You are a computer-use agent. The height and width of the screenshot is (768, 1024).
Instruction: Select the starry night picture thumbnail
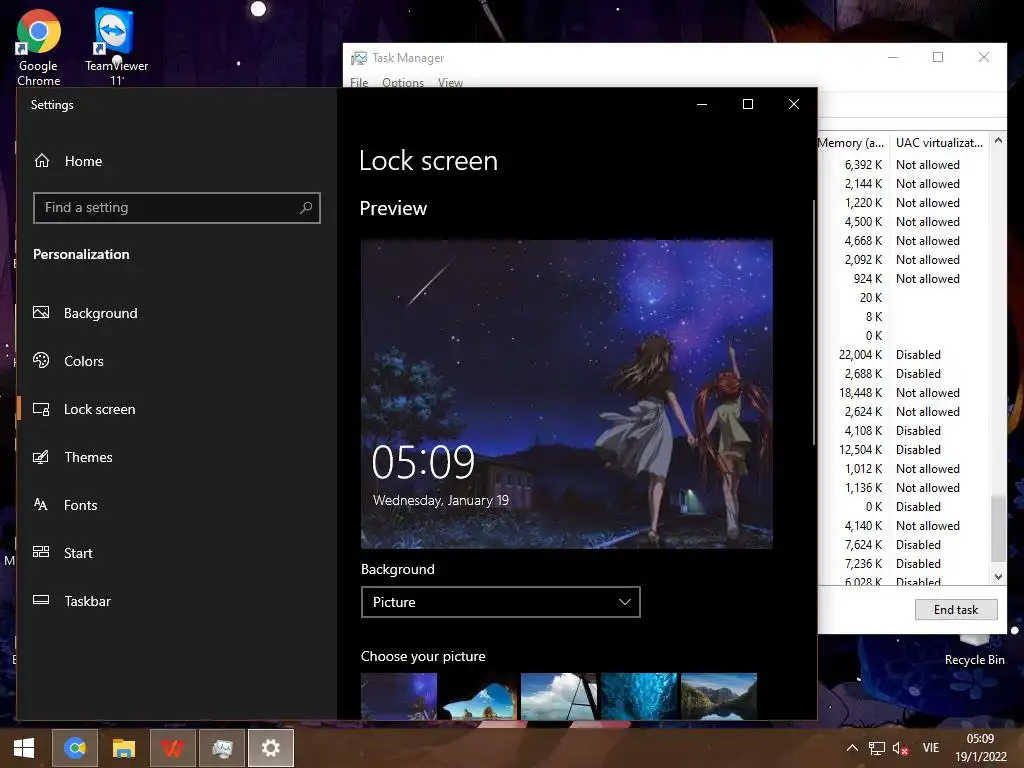click(399, 696)
